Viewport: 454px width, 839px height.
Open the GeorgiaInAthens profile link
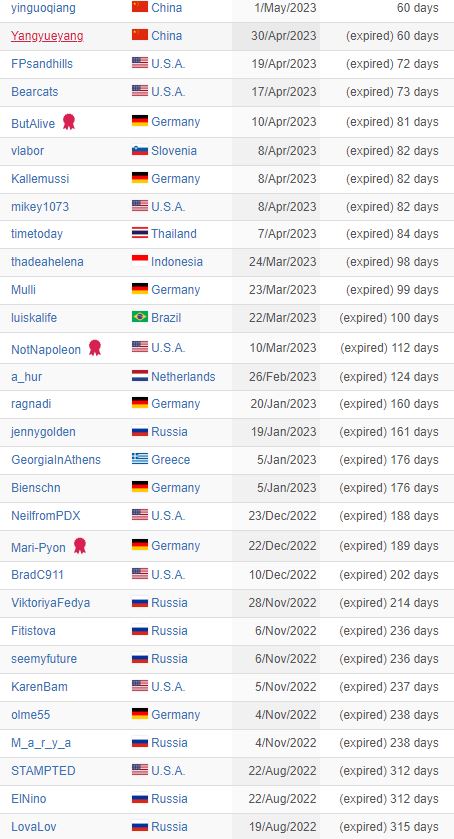tap(56, 460)
